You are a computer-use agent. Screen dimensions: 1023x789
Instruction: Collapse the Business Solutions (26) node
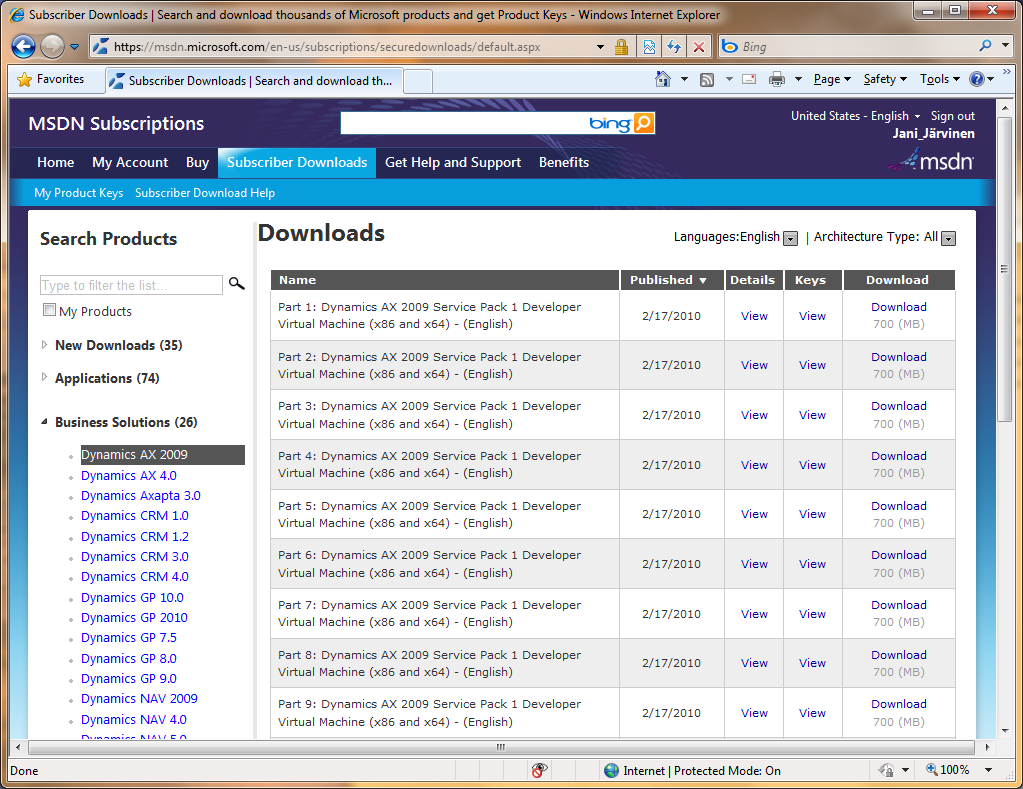44,422
